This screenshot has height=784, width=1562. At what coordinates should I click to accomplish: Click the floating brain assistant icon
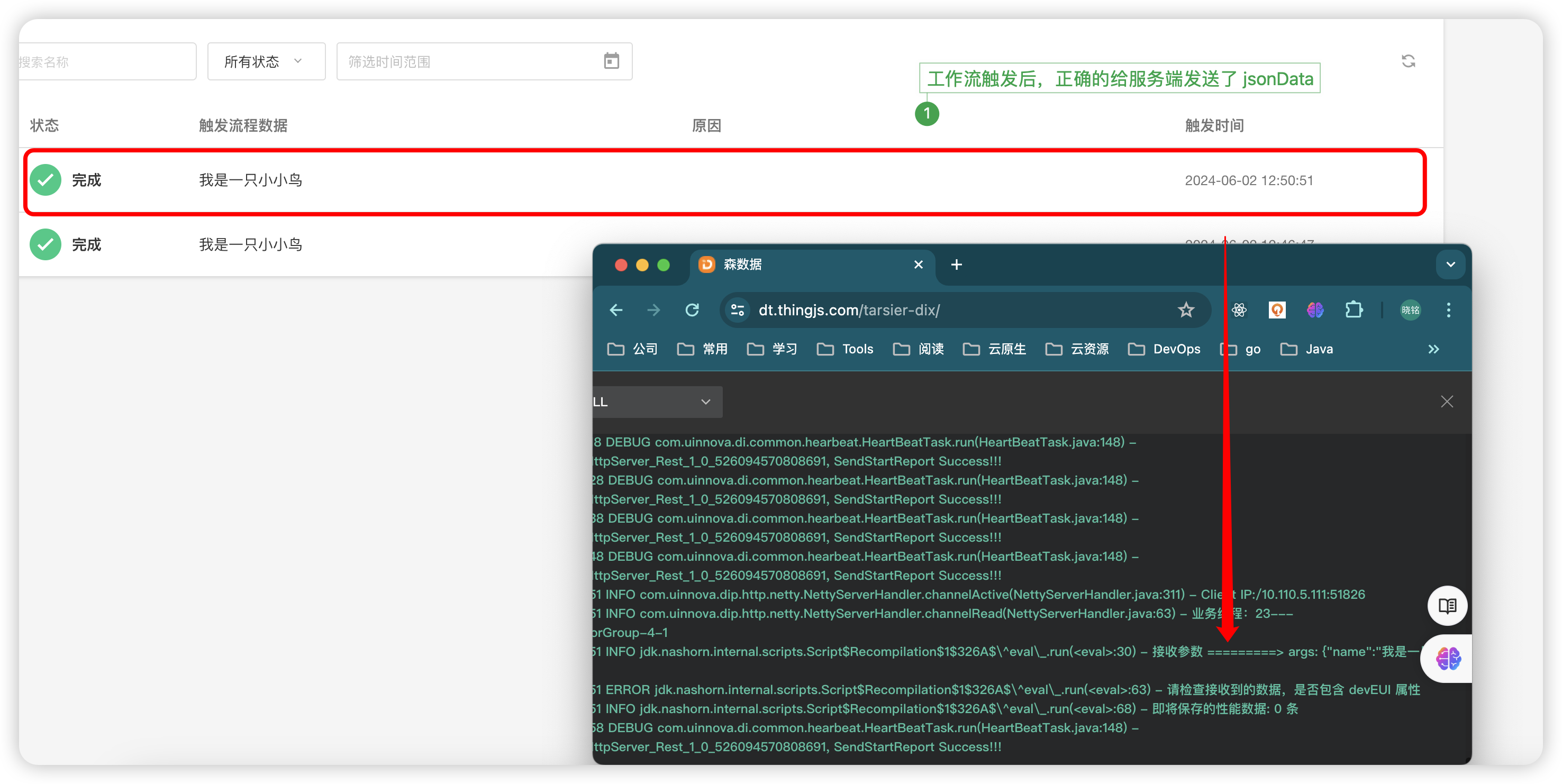pos(1448,659)
